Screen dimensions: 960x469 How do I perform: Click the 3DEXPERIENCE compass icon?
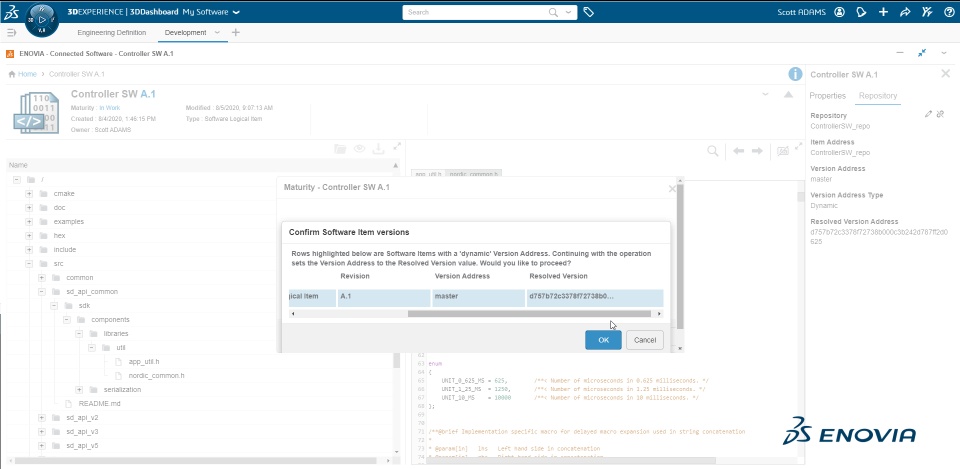pyautogui.click(x=42, y=20)
